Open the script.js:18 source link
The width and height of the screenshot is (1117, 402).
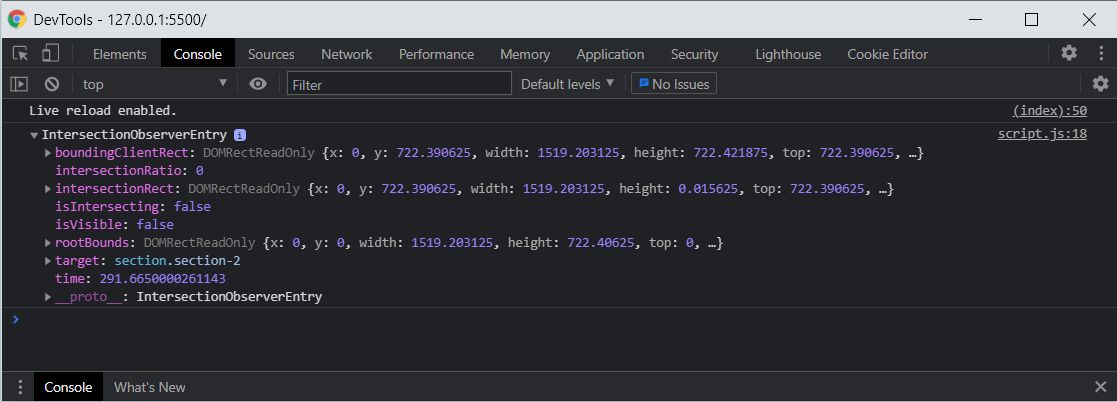pyautogui.click(x=1042, y=134)
